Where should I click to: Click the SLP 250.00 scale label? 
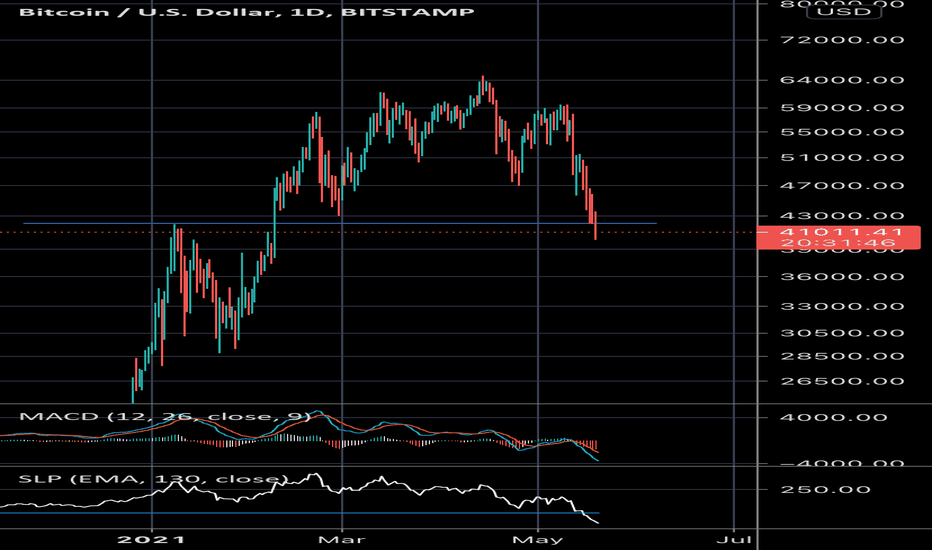pyautogui.click(x=825, y=490)
